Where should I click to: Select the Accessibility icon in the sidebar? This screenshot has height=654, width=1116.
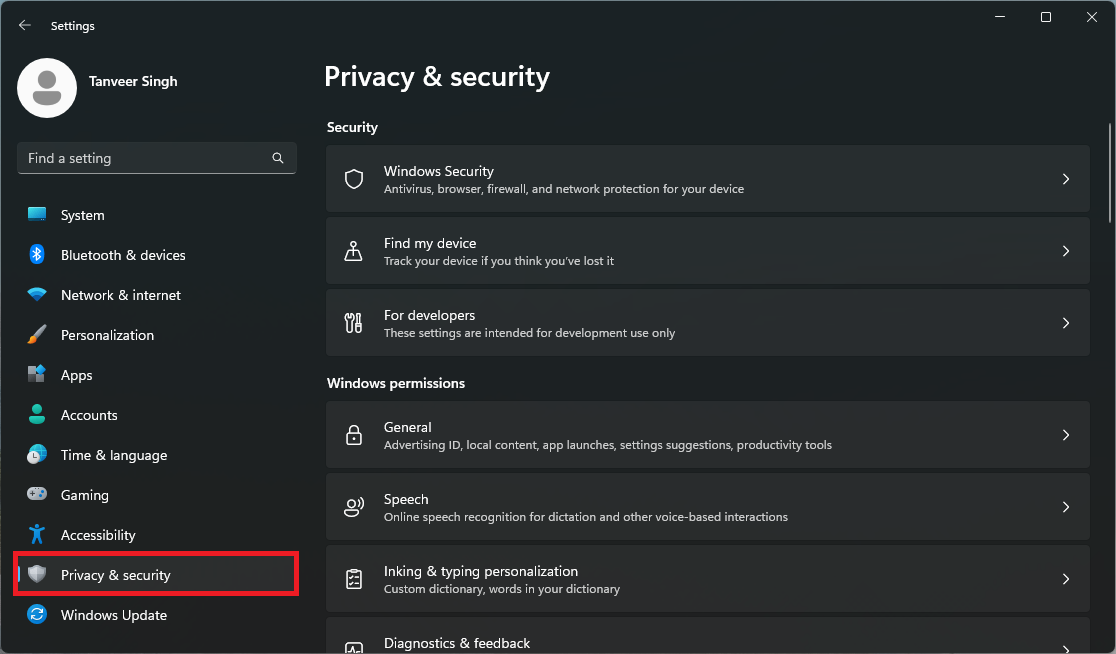click(36, 535)
